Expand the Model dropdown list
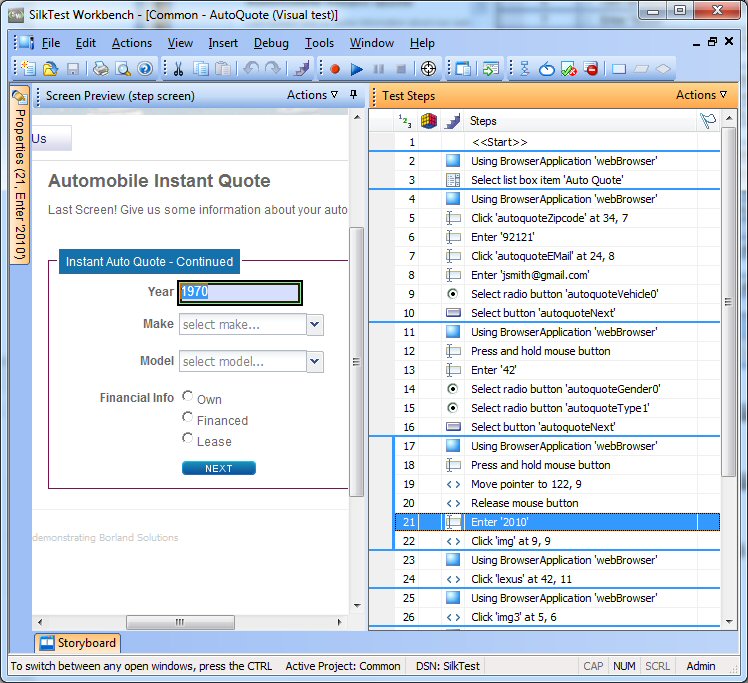Viewport: 748px width, 683px height. tap(315, 362)
